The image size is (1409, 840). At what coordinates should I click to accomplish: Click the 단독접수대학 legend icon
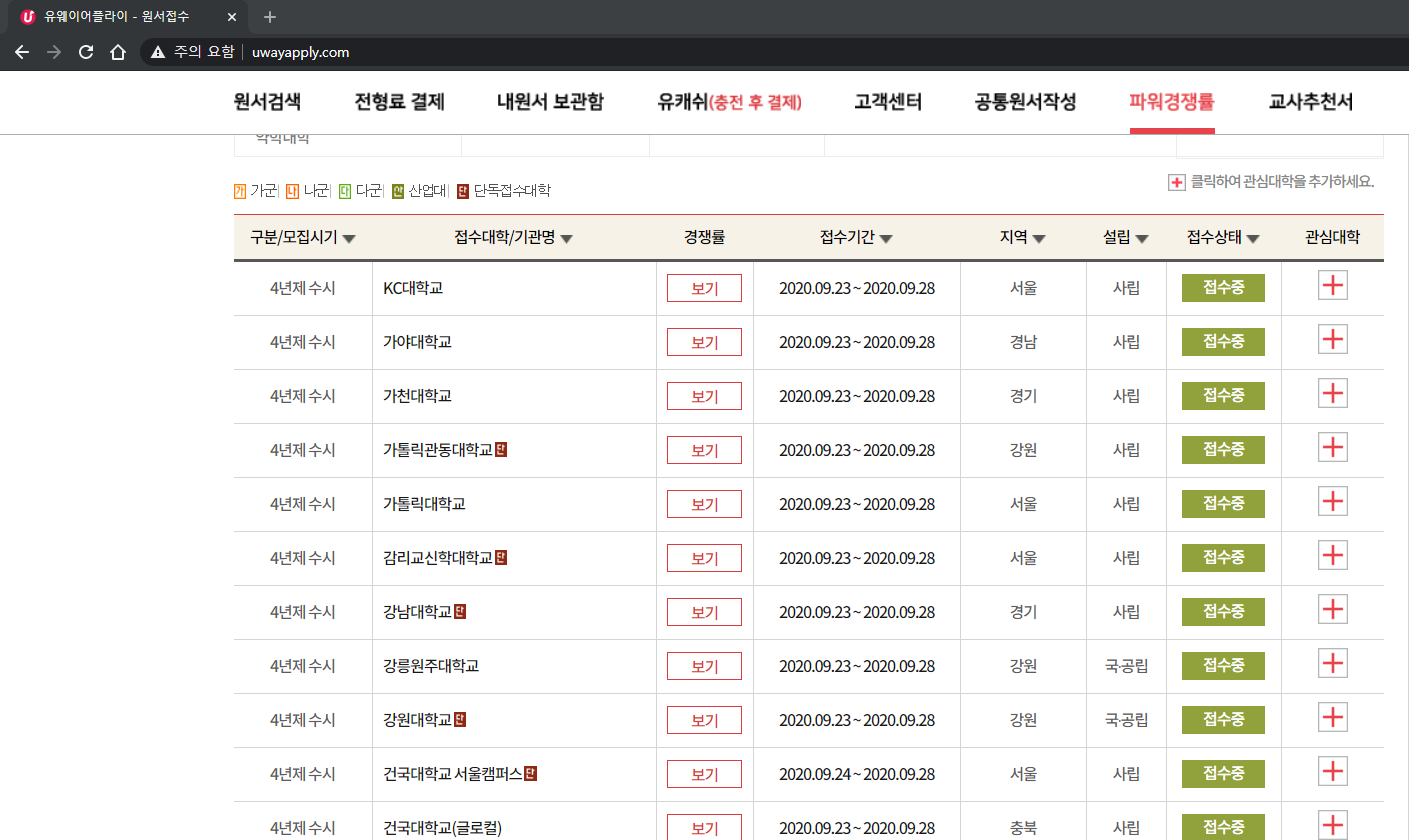coord(463,190)
